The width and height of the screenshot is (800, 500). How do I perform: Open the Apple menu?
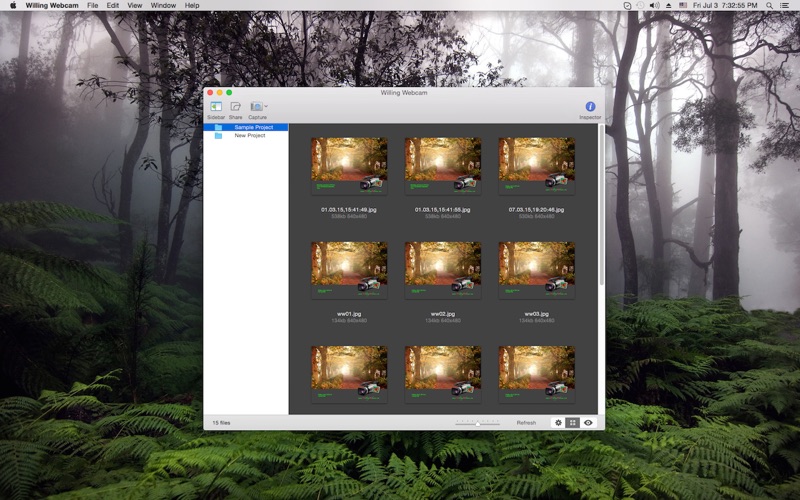pos(13,5)
